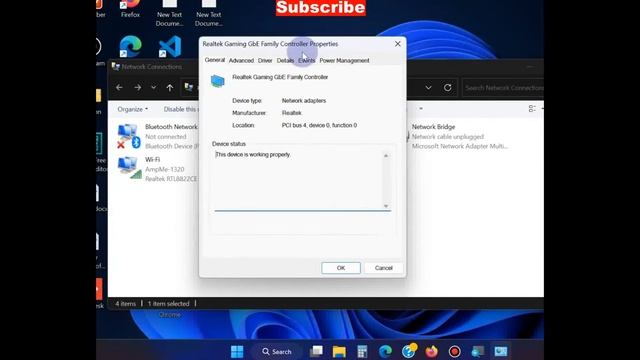Image resolution: width=640 pixels, height=360 pixels.
Task: Open recent locations dropdown in Network Connections
Action: tap(153, 87)
